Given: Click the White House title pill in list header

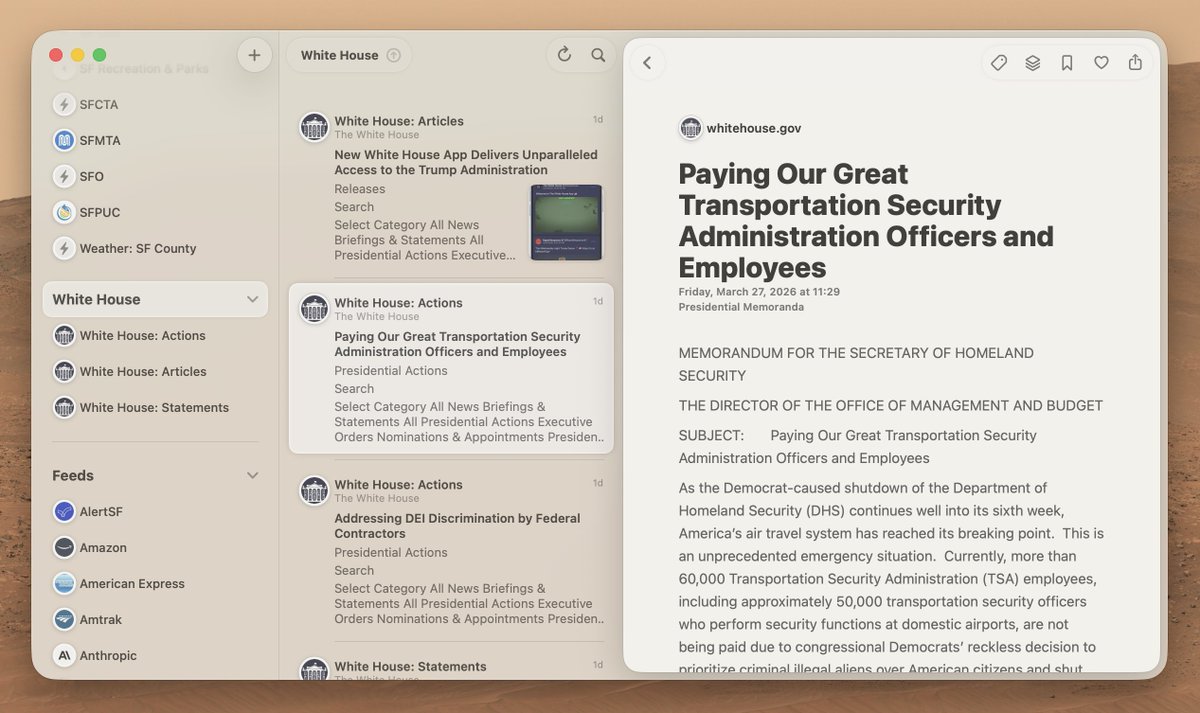Looking at the screenshot, I should (349, 55).
